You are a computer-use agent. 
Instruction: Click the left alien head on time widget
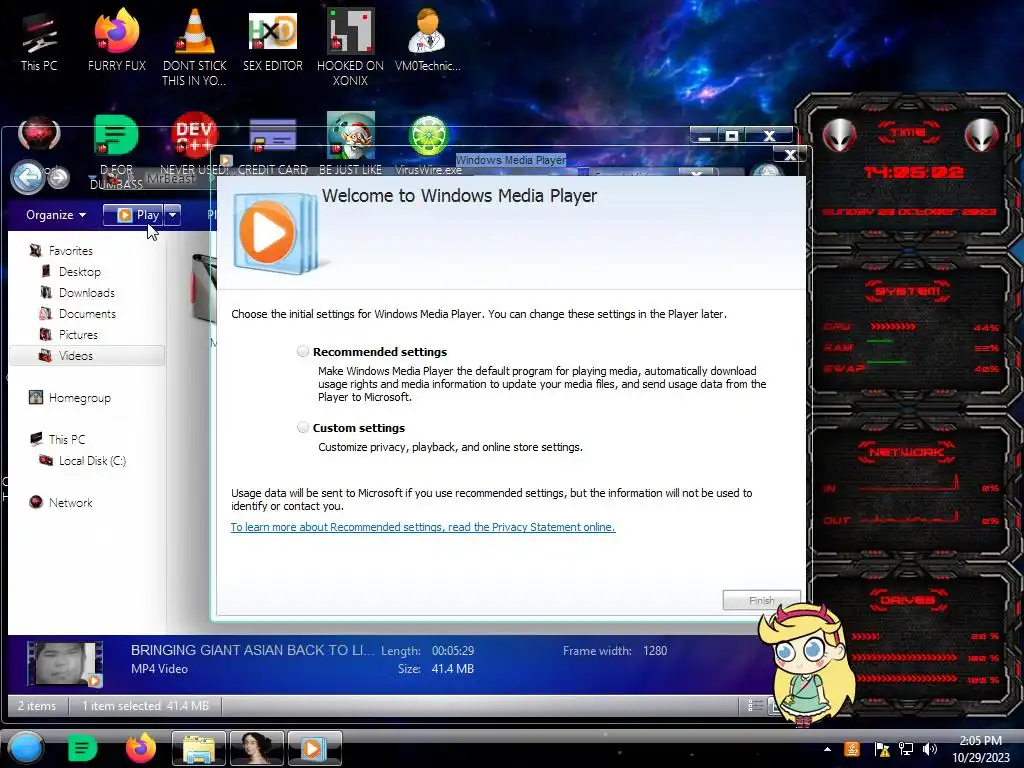839,135
